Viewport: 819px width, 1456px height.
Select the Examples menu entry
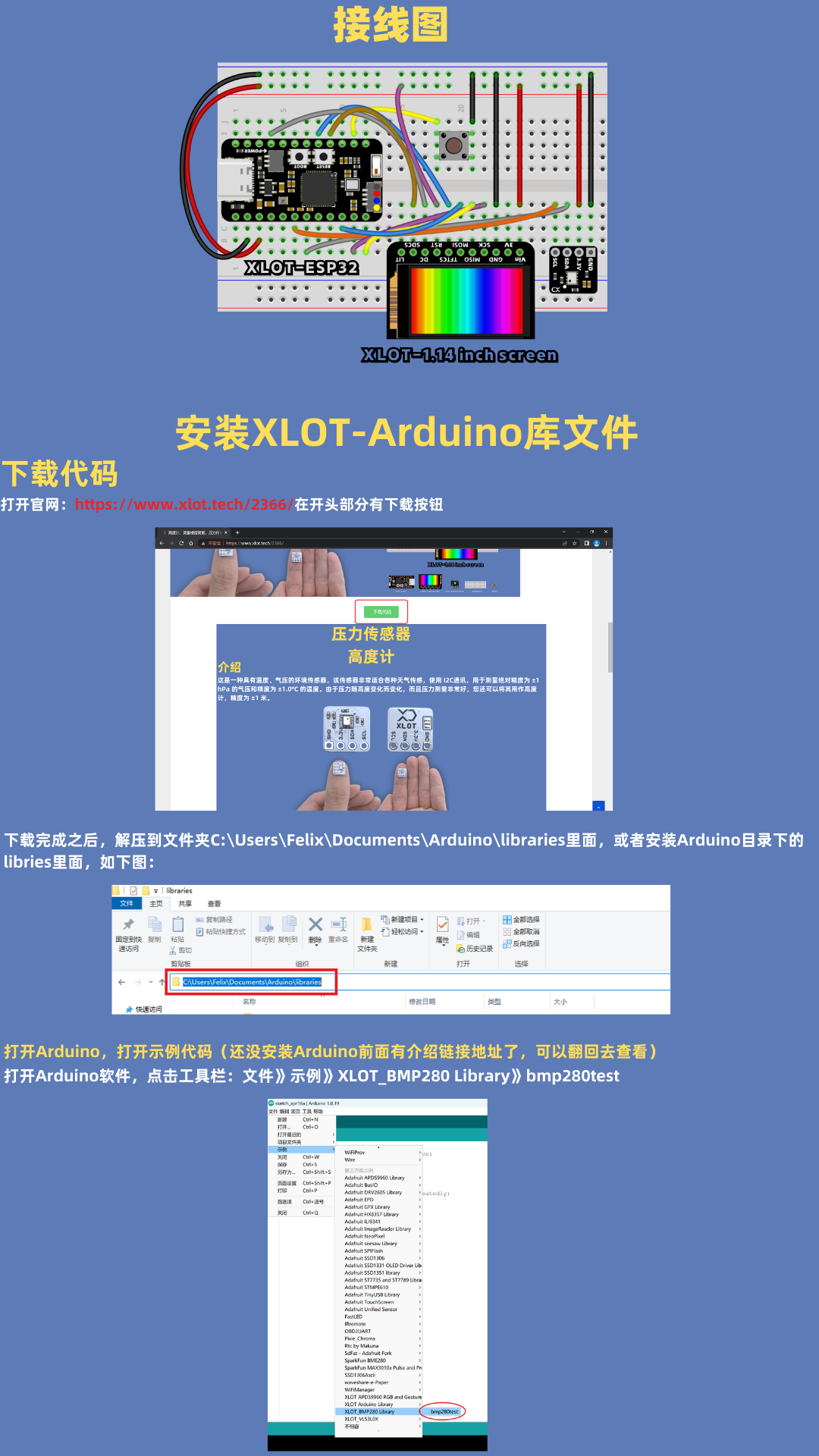tap(301, 1150)
